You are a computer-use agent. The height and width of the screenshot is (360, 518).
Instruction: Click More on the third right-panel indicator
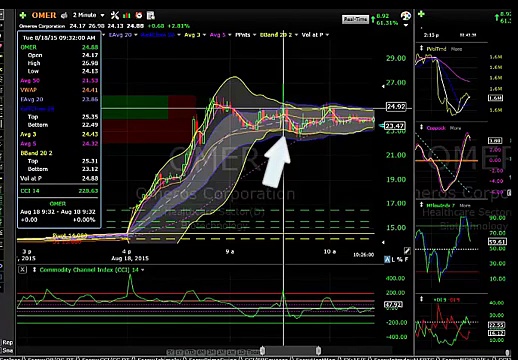[x=465, y=206]
